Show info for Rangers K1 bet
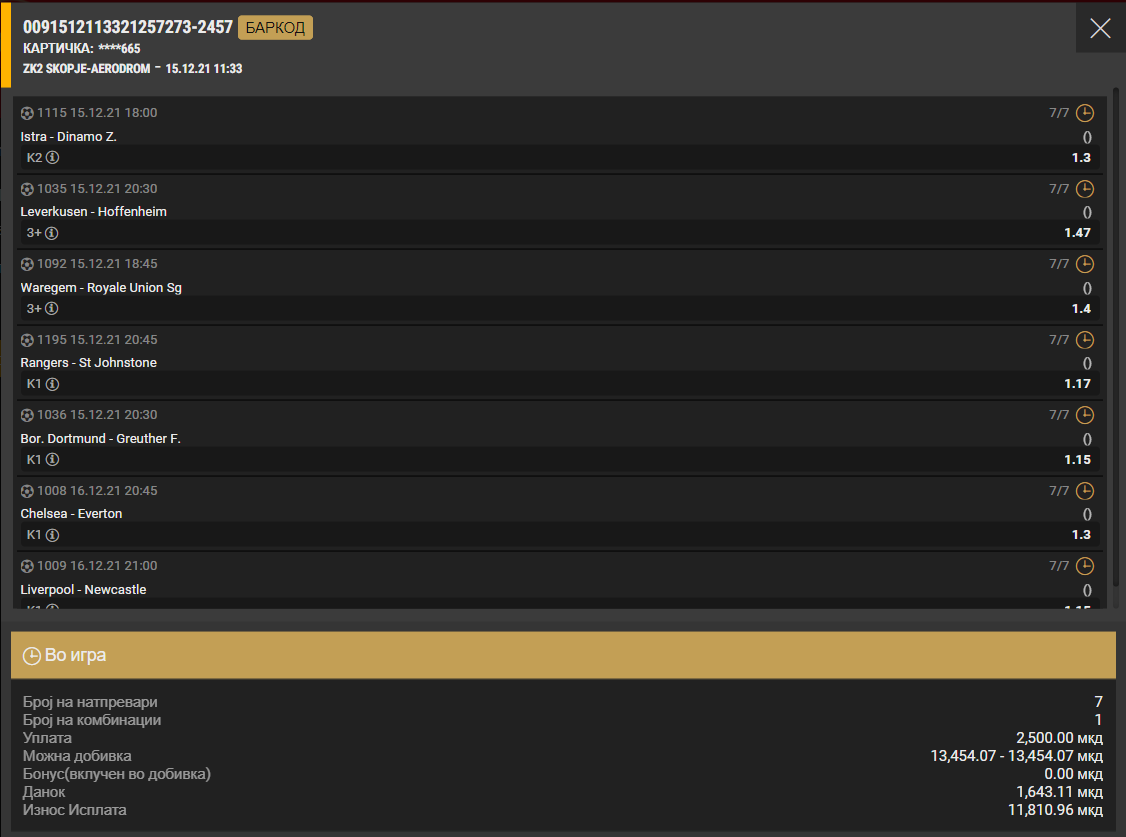This screenshot has width=1126, height=837. pos(53,384)
